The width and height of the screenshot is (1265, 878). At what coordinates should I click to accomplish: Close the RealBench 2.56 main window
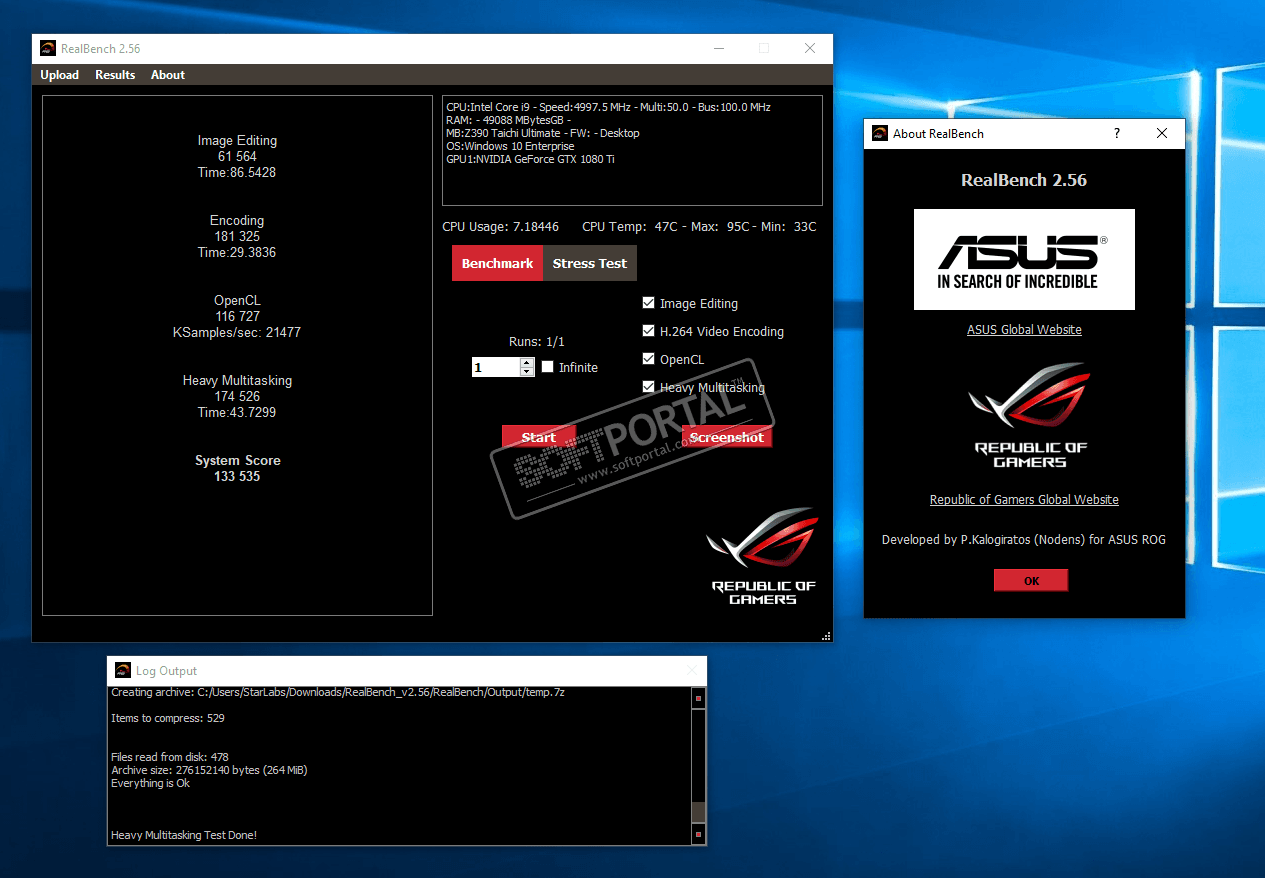(x=810, y=48)
